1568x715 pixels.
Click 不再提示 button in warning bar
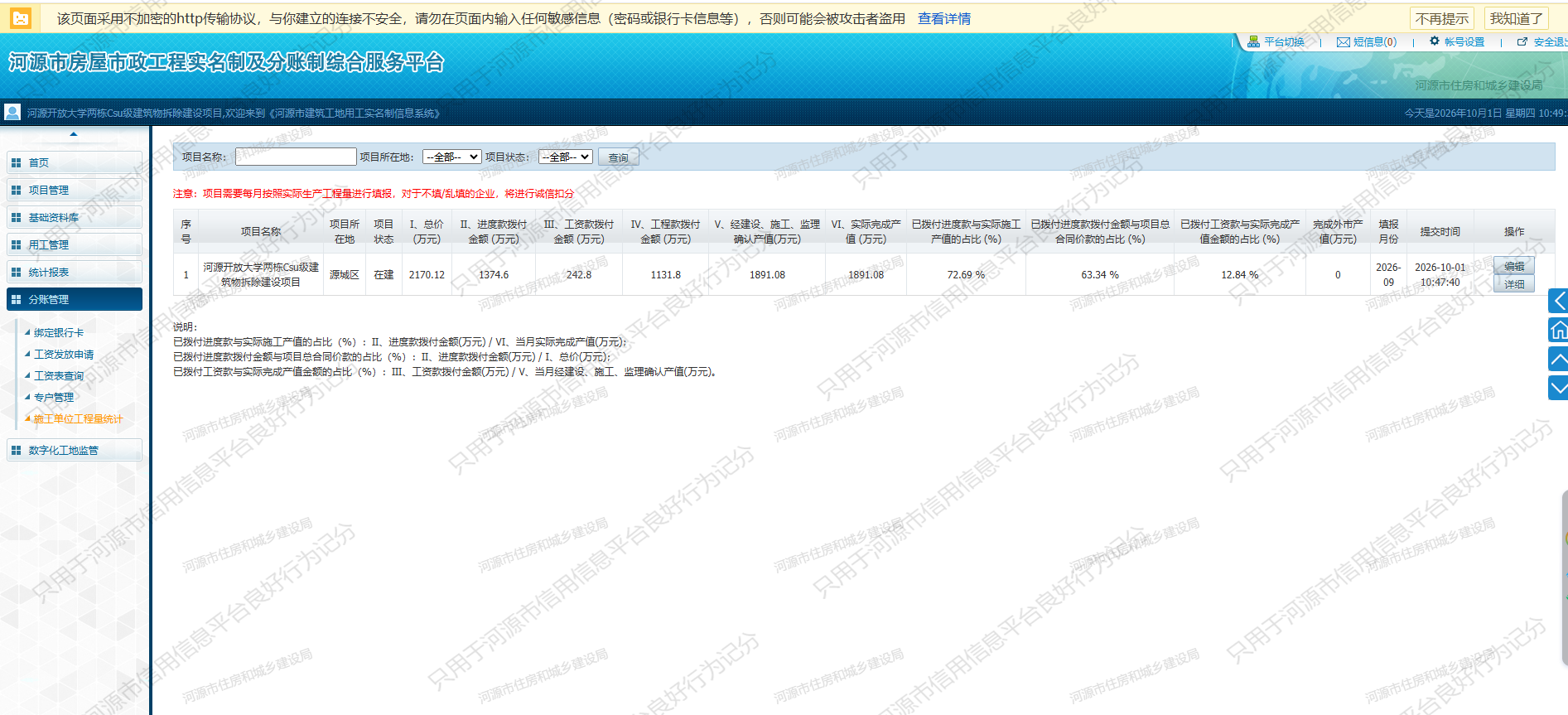point(1442,18)
